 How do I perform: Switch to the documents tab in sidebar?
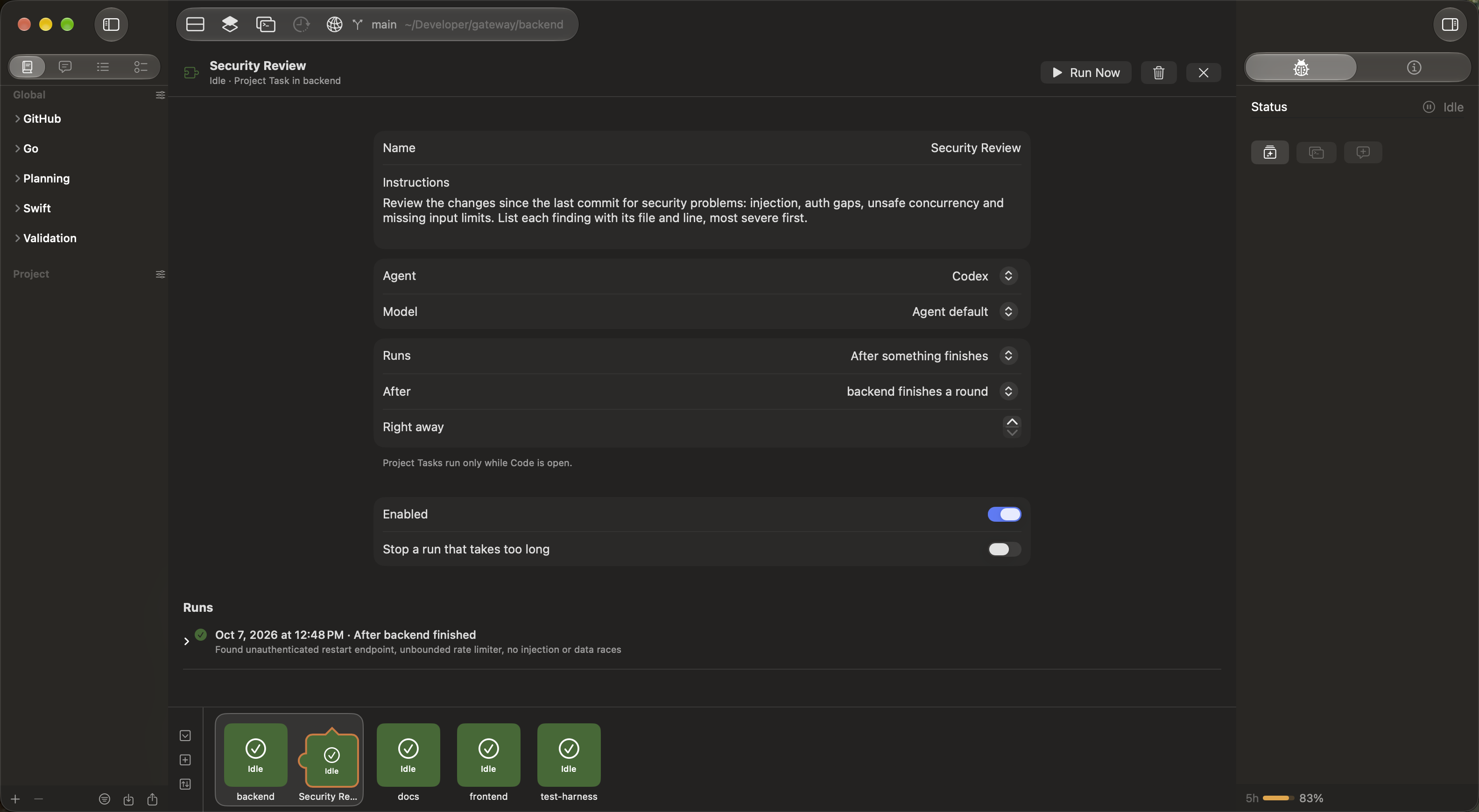[27, 67]
